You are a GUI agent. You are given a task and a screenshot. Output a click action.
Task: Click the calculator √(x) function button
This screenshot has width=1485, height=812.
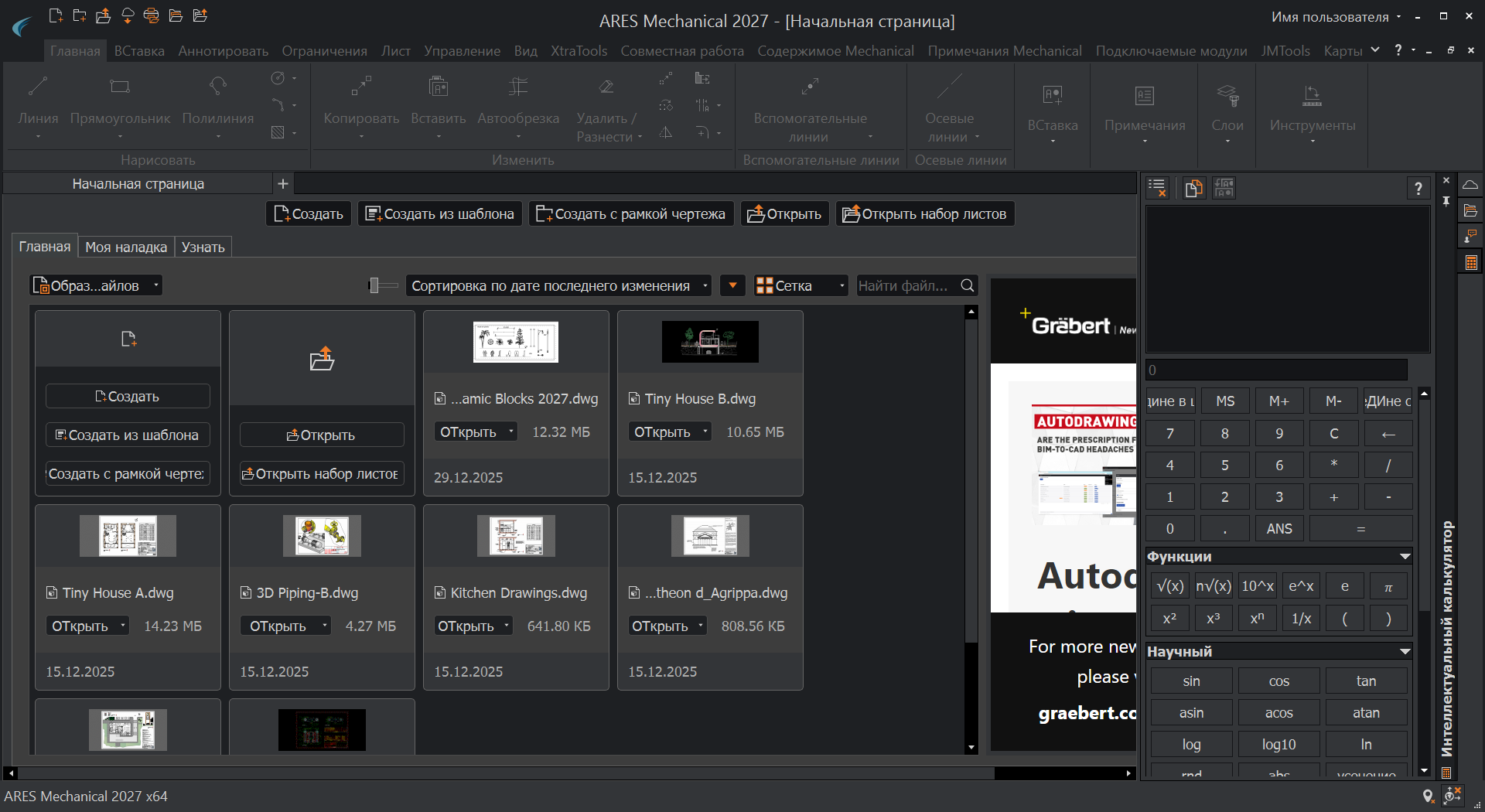[x=1169, y=586]
